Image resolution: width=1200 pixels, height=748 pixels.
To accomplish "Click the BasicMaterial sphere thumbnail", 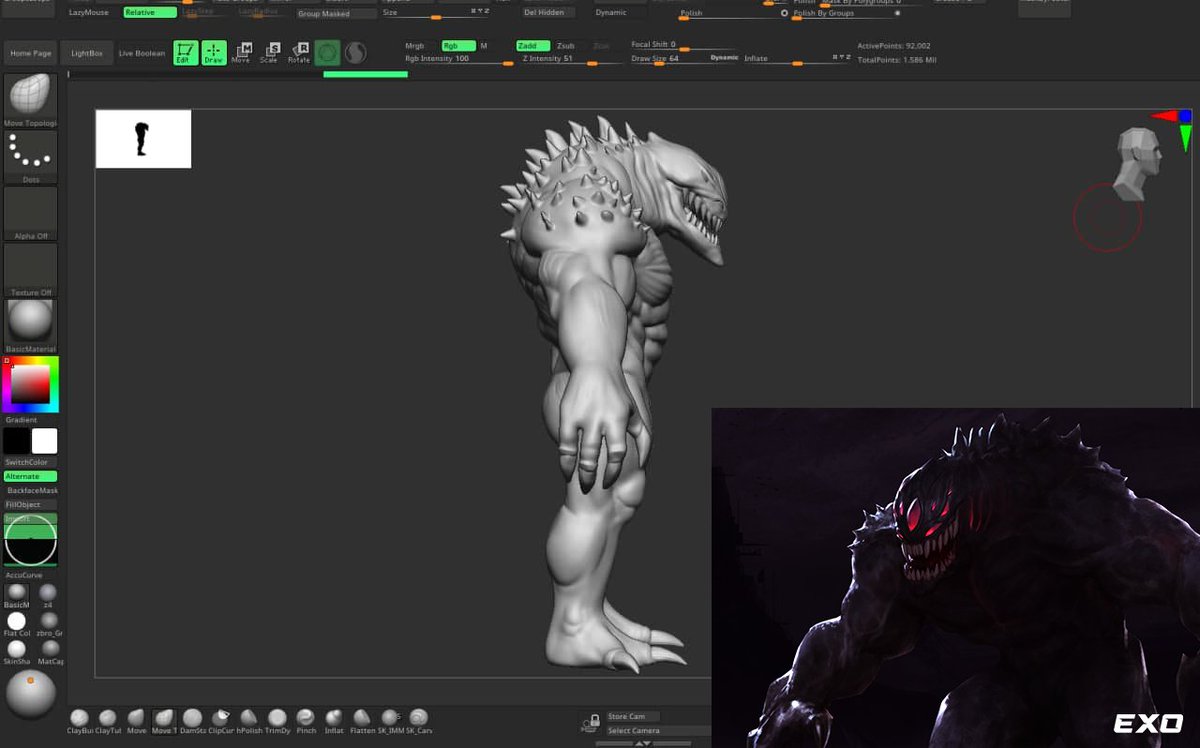I will 30,322.
